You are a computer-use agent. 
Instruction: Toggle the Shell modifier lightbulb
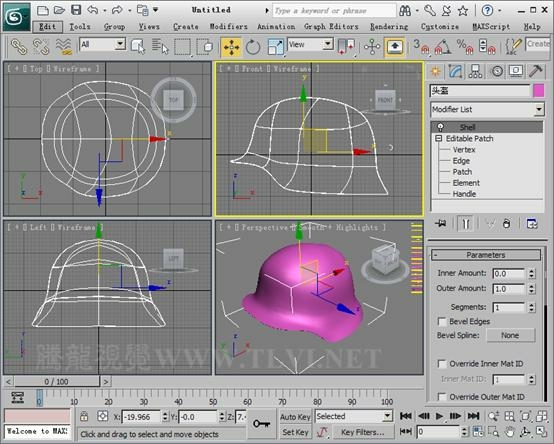tap(440, 127)
